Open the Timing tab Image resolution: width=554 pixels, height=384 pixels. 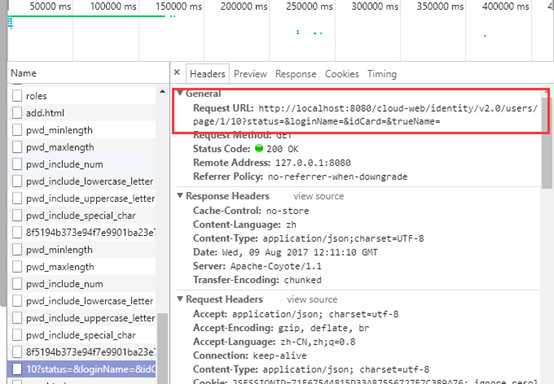382,74
